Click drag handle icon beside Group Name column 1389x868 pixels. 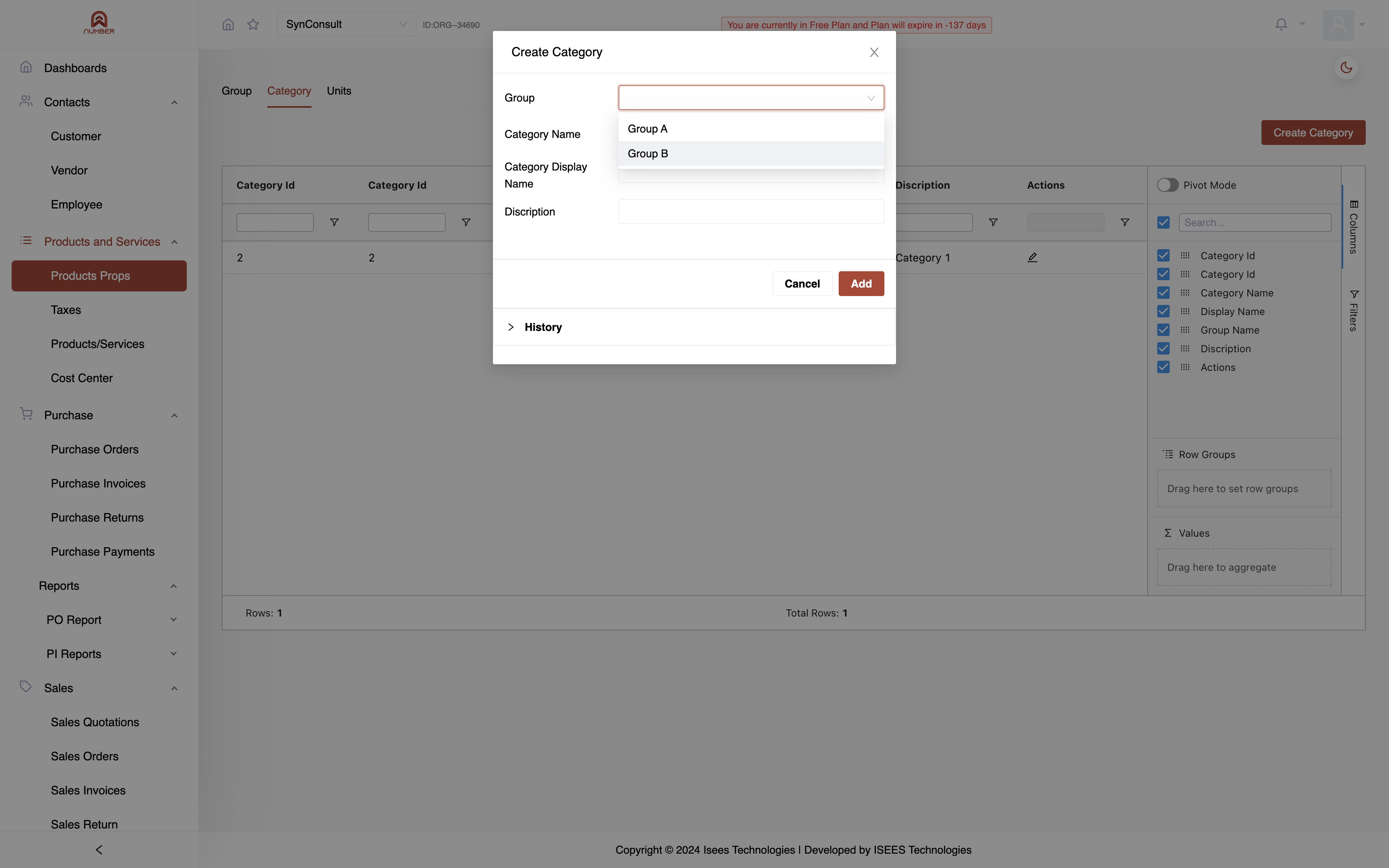[1185, 330]
